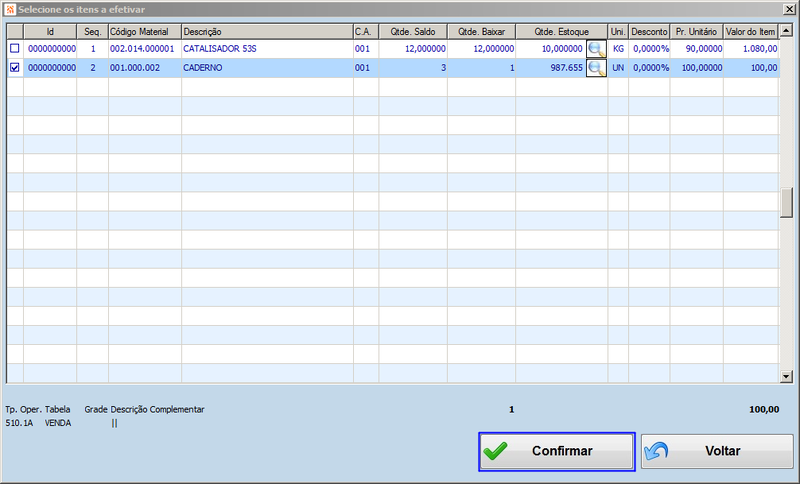
Task: Click the unit price 90,00000 cell
Action: (696, 49)
